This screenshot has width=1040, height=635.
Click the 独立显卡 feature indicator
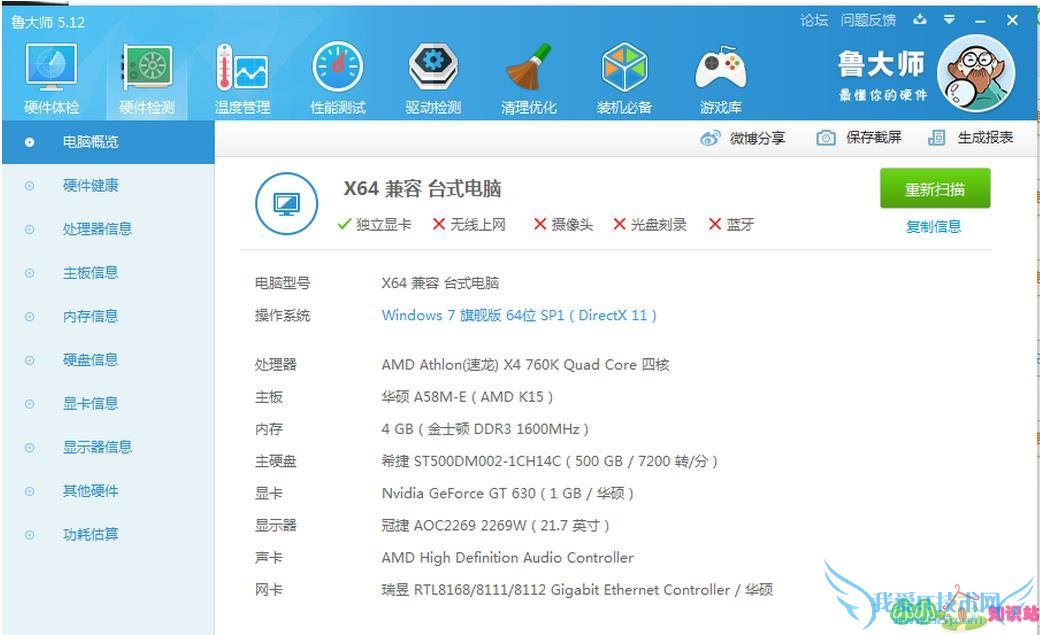[374, 225]
